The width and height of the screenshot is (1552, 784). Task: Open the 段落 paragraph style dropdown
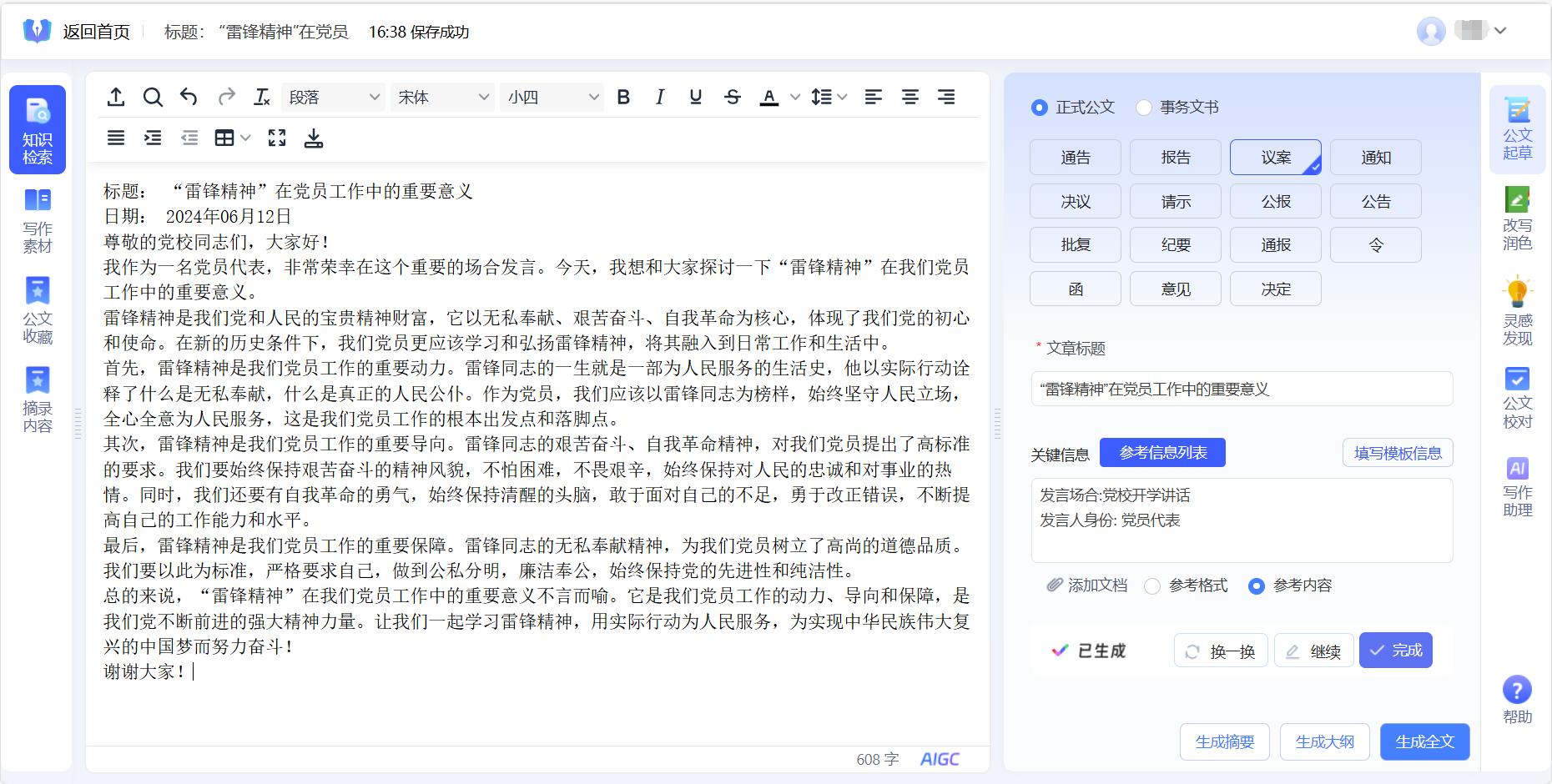point(334,98)
